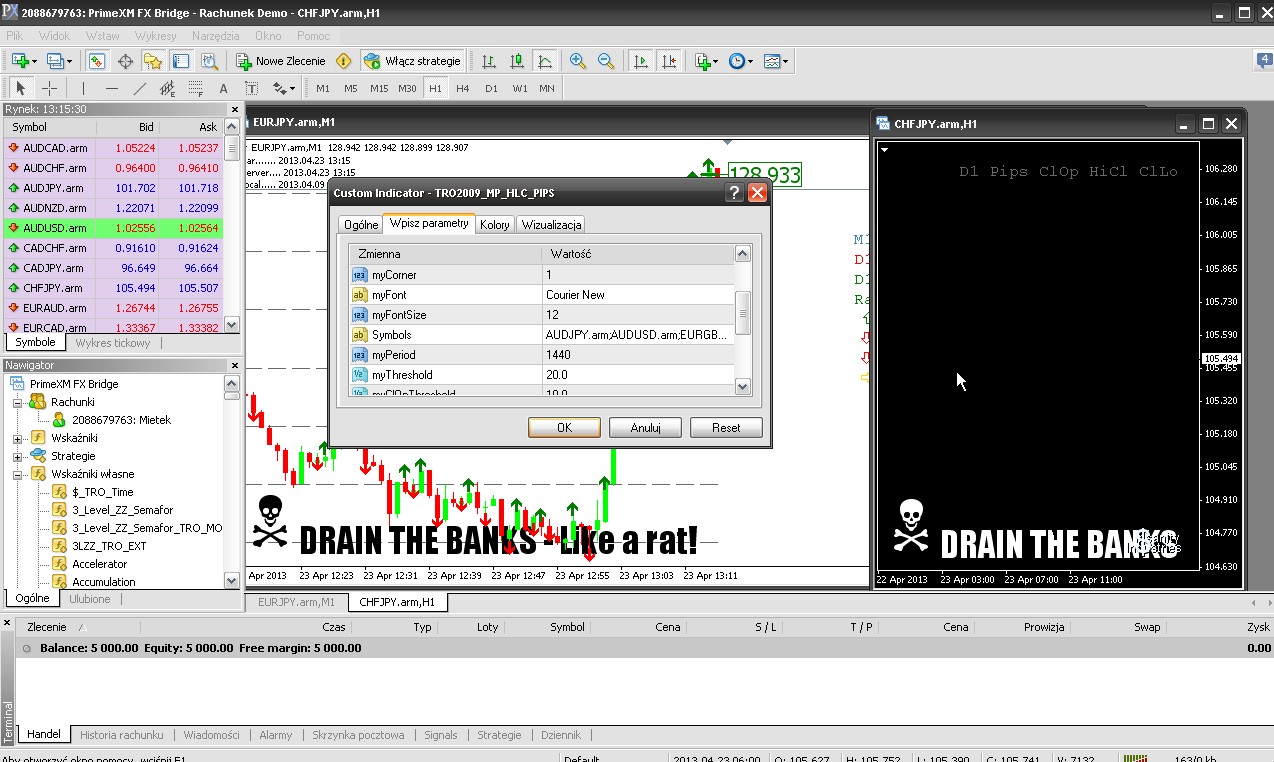The height and width of the screenshot is (762, 1274).
Task: Edit the Symbols value field
Action: click(x=639, y=335)
